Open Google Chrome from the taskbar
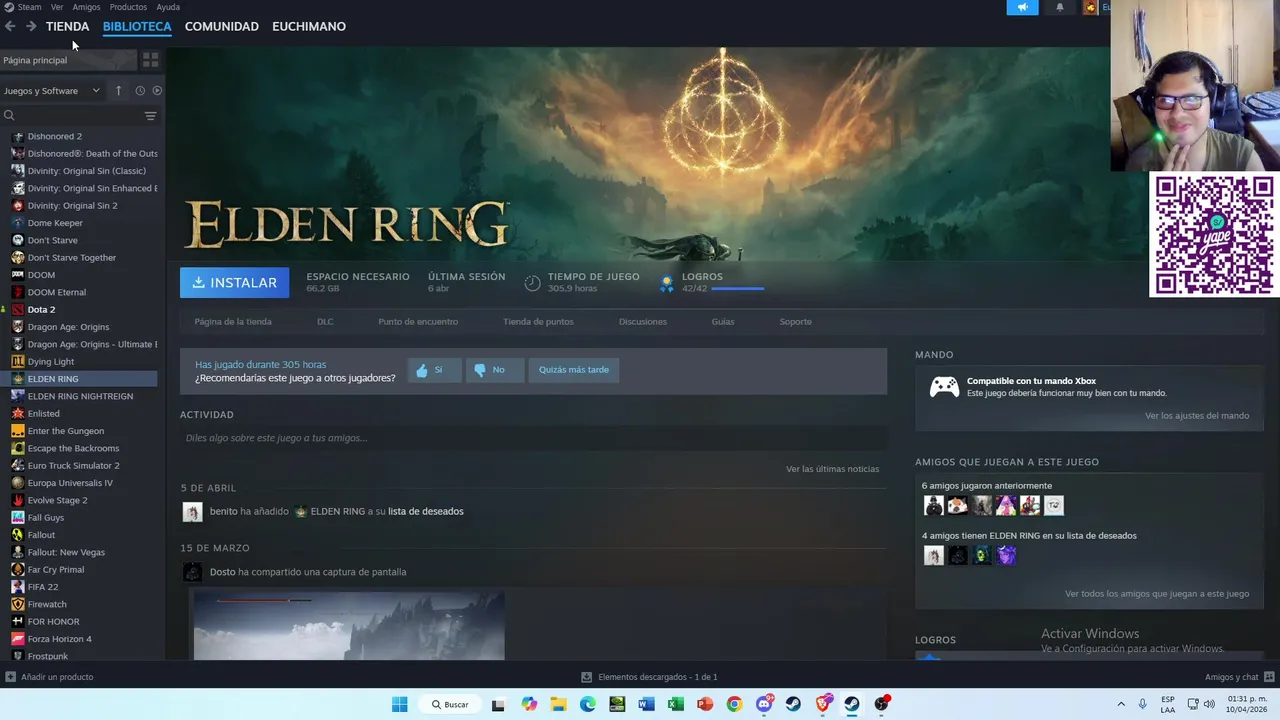The height and width of the screenshot is (720, 1280). click(x=734, y=704)
